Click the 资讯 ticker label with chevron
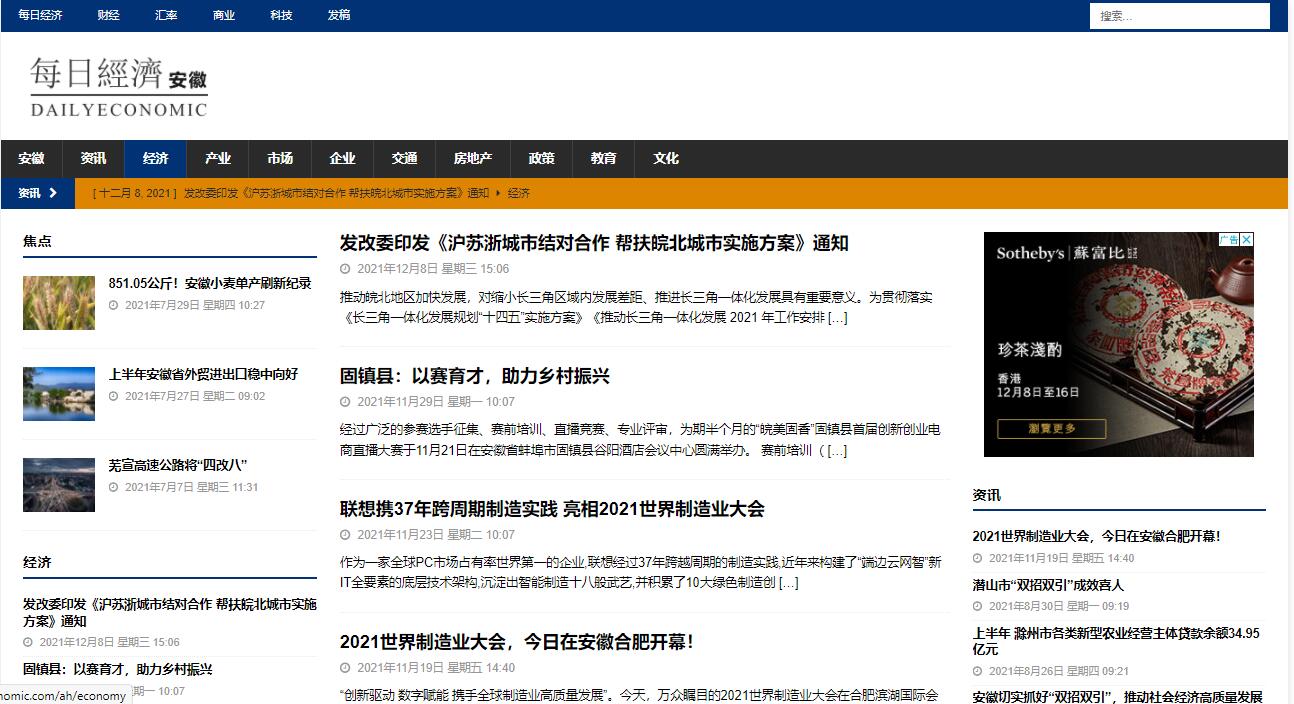Image resolution: width=1294 pixels, height=704 pixels. (x=37, y=193)
